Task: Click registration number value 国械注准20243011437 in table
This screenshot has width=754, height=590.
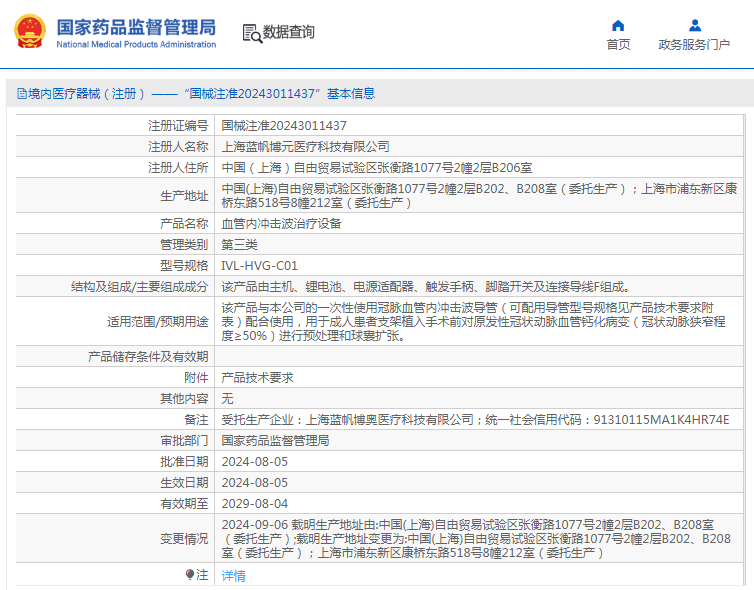Action: point(284,126)
